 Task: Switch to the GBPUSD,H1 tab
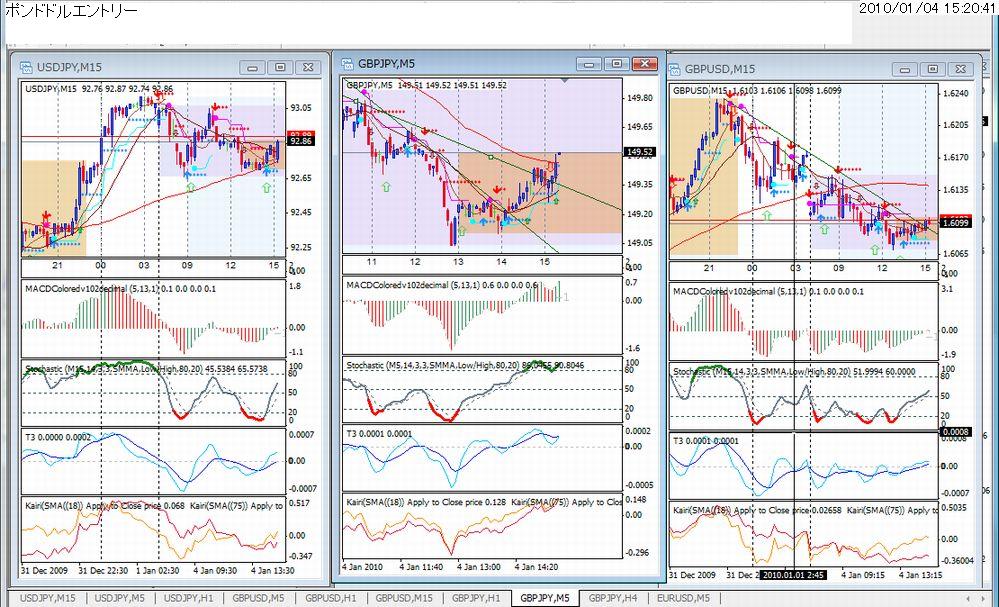click(x=331, y=598)
